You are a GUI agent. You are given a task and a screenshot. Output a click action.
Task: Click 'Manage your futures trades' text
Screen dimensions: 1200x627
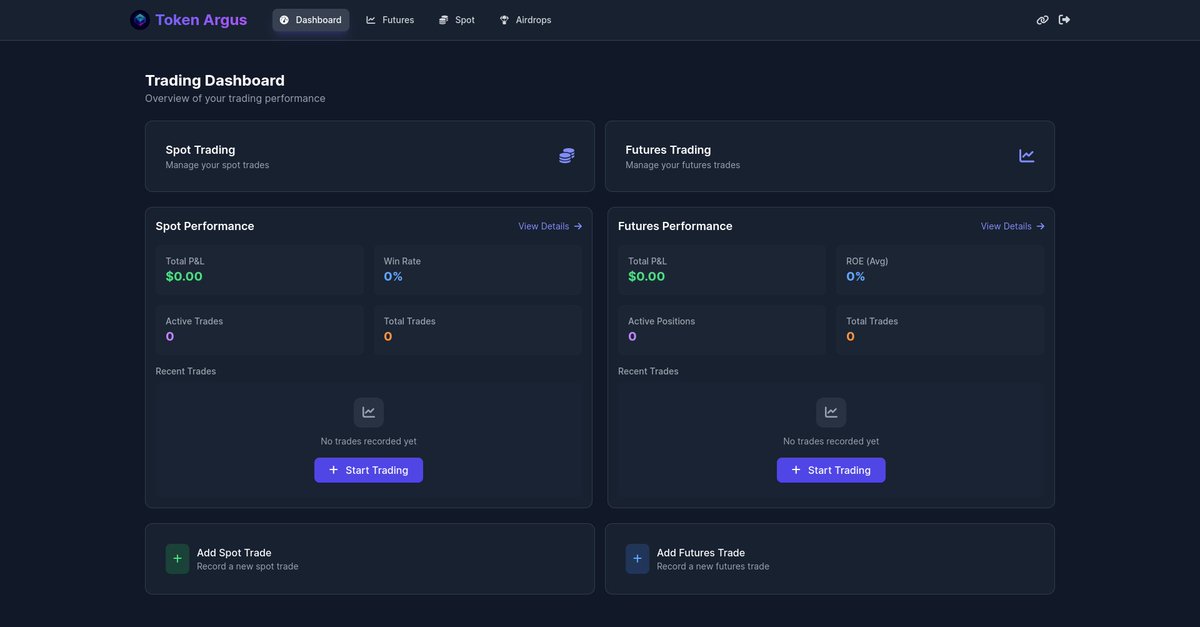pos(683,165)
